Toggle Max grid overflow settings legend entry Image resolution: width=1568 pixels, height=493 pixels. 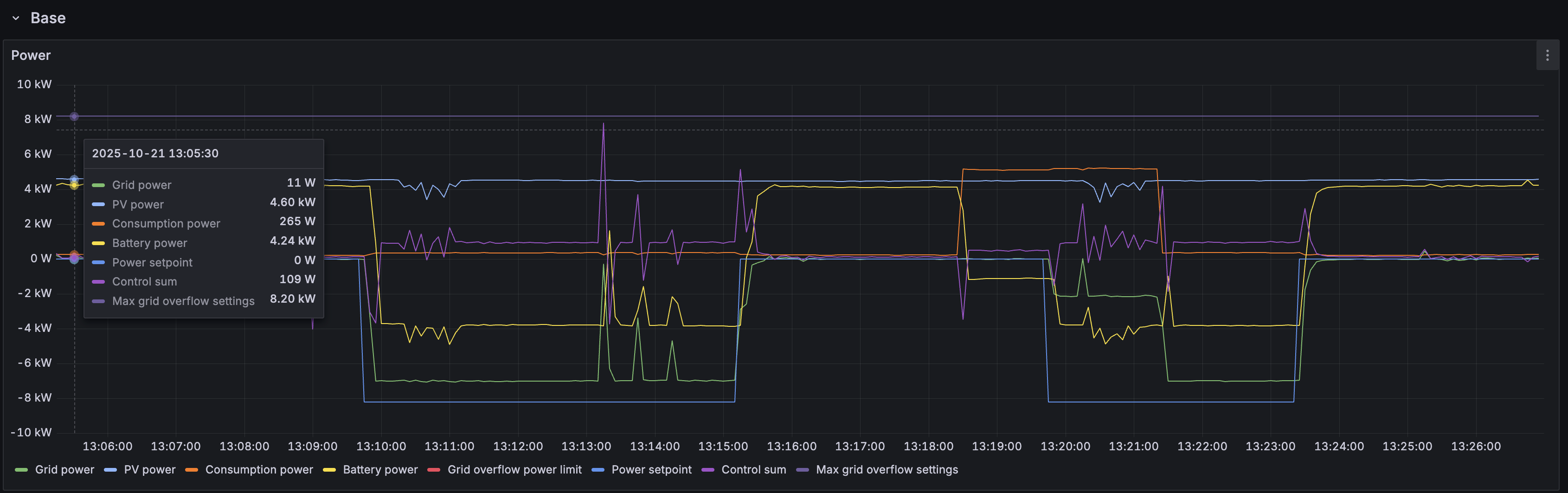pos(886,470)
